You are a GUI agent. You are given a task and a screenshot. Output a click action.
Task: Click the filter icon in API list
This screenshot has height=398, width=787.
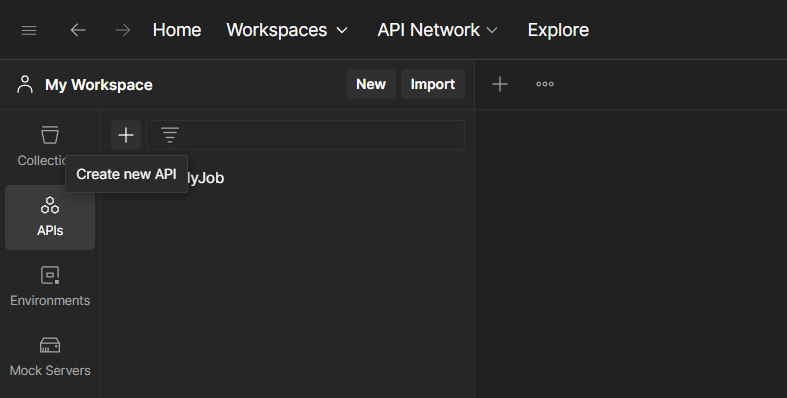[170, 135]
